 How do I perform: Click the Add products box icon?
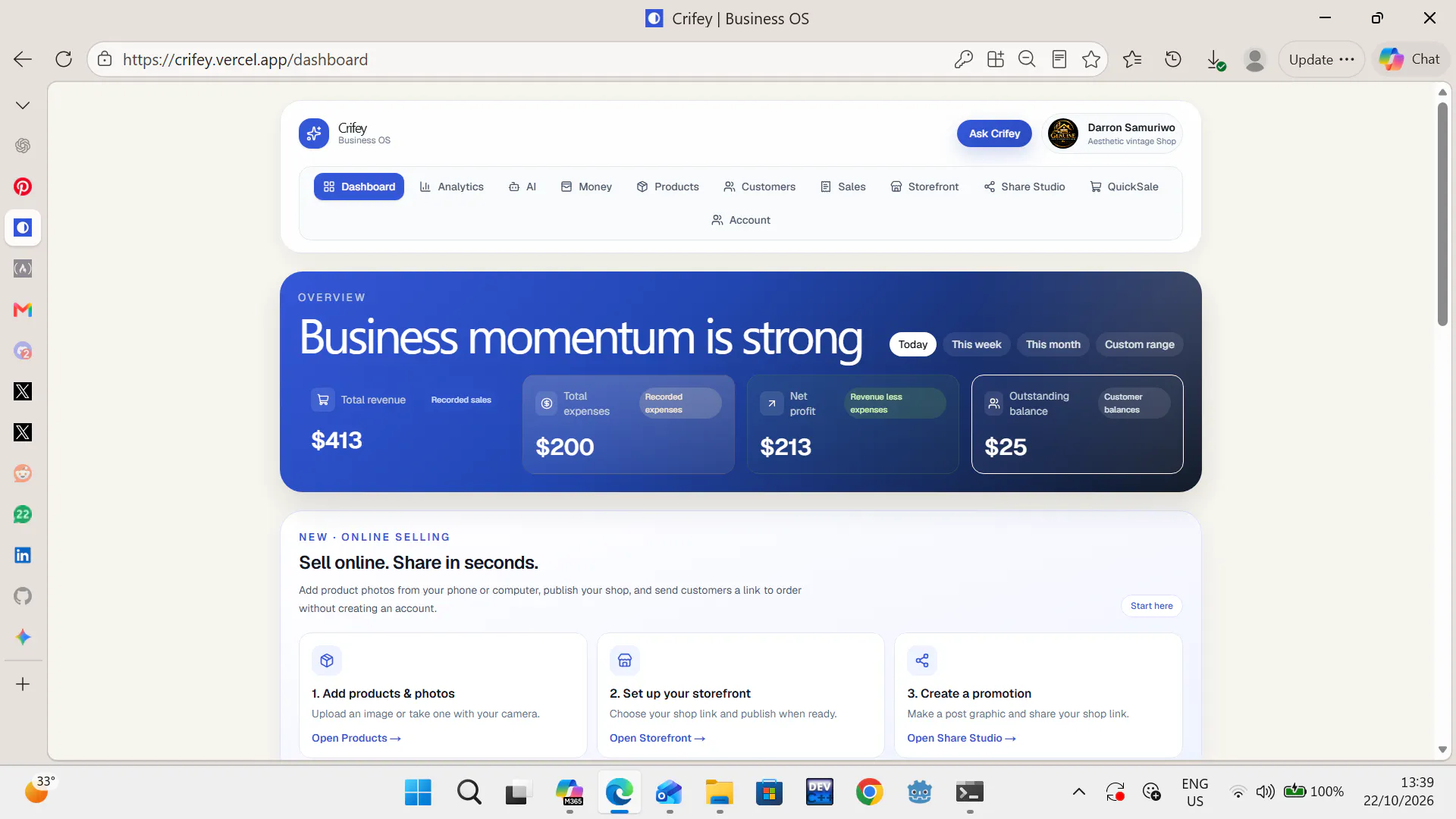pos(327,661)
